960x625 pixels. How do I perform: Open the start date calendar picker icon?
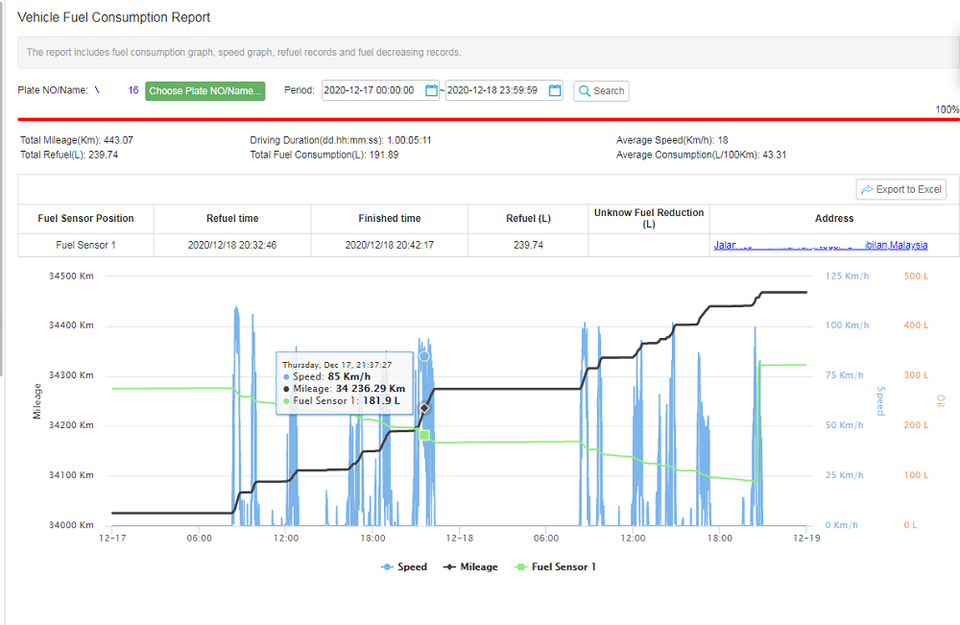[432, 90]
